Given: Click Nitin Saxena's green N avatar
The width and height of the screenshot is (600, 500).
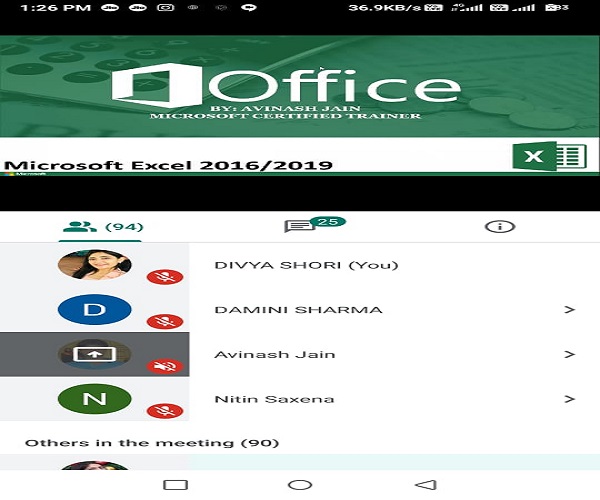Looking at the screenshot, I should tap(95, 399).
